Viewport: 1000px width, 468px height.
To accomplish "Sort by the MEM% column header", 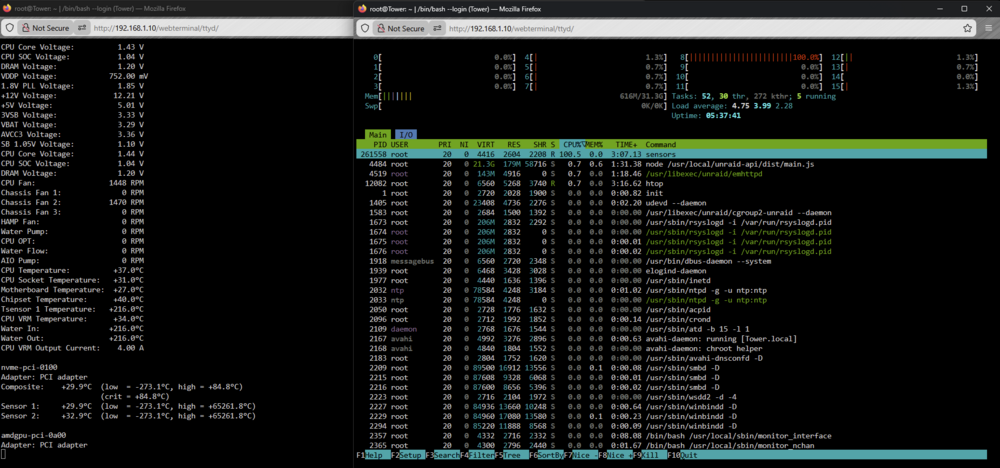I will pos(594,145).
